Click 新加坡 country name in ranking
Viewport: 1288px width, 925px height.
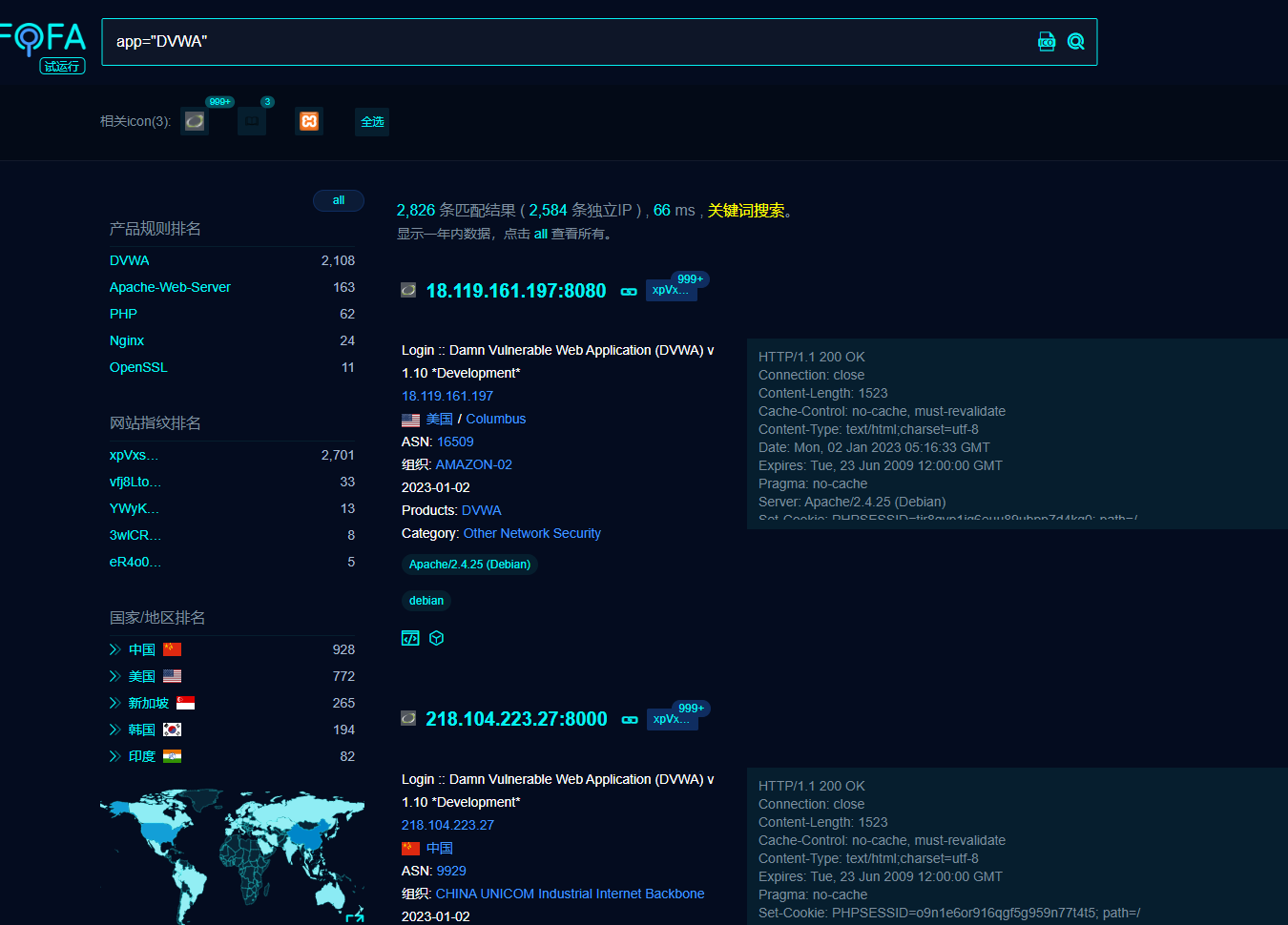point(149,703)
